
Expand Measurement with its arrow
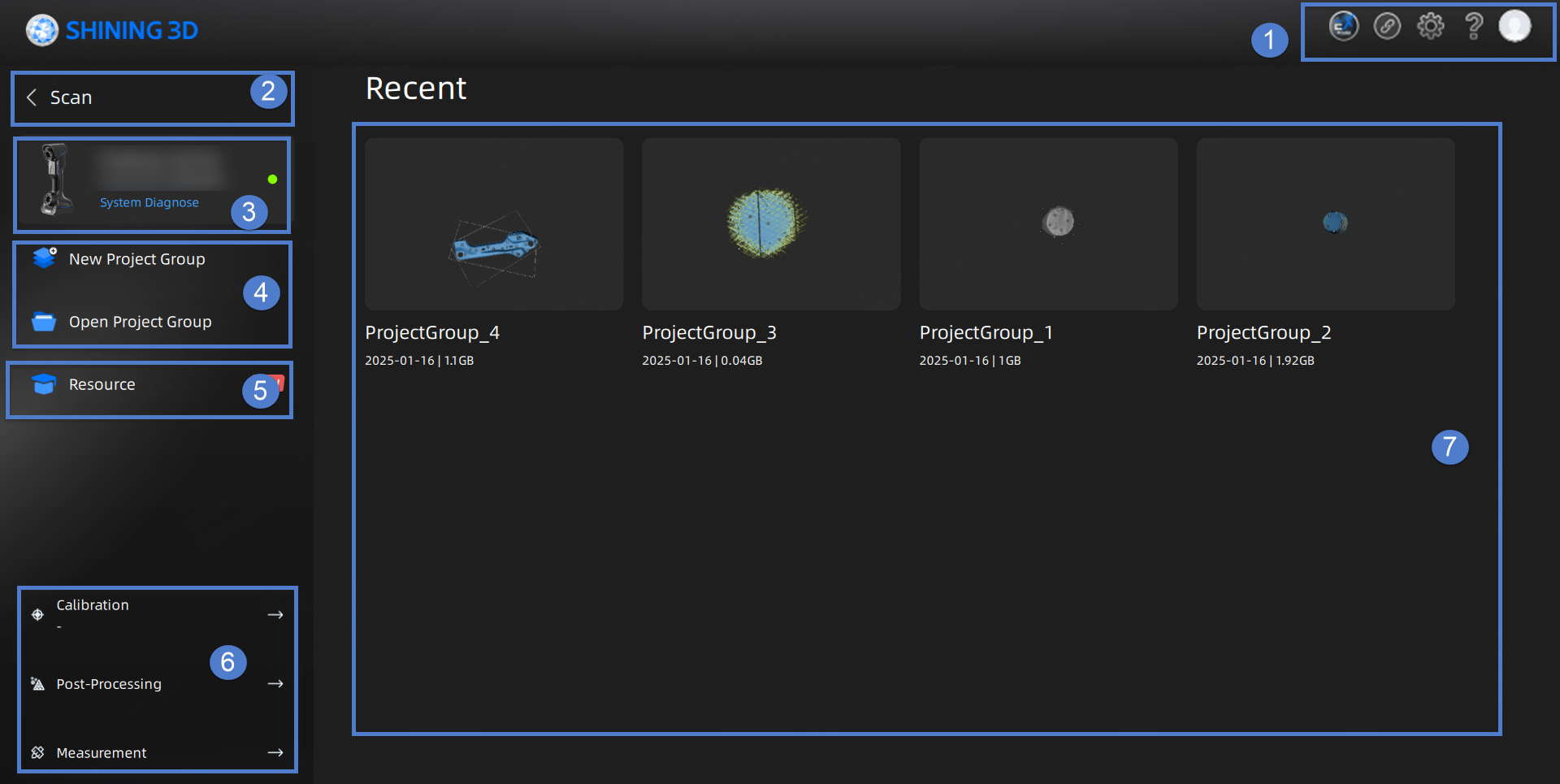[x=275, y=753]
